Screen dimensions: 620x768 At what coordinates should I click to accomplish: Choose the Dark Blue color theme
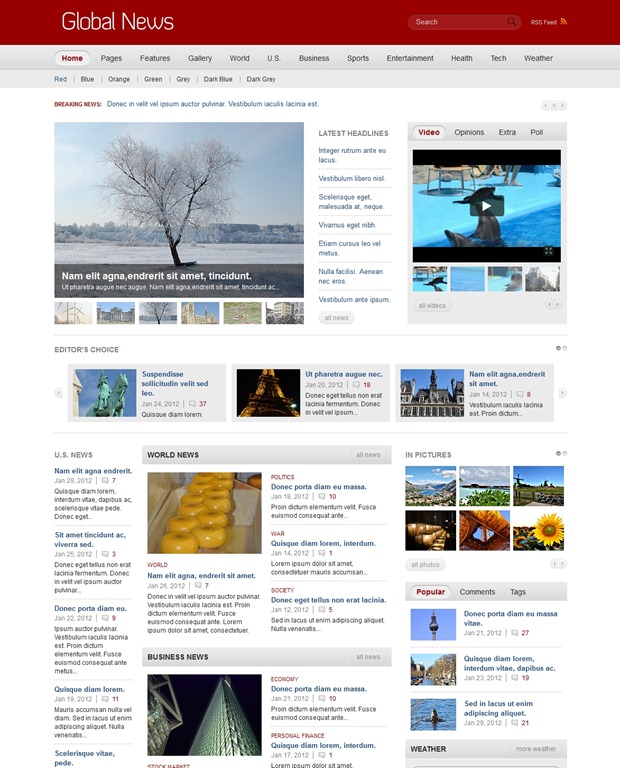(x=218, y=79)
